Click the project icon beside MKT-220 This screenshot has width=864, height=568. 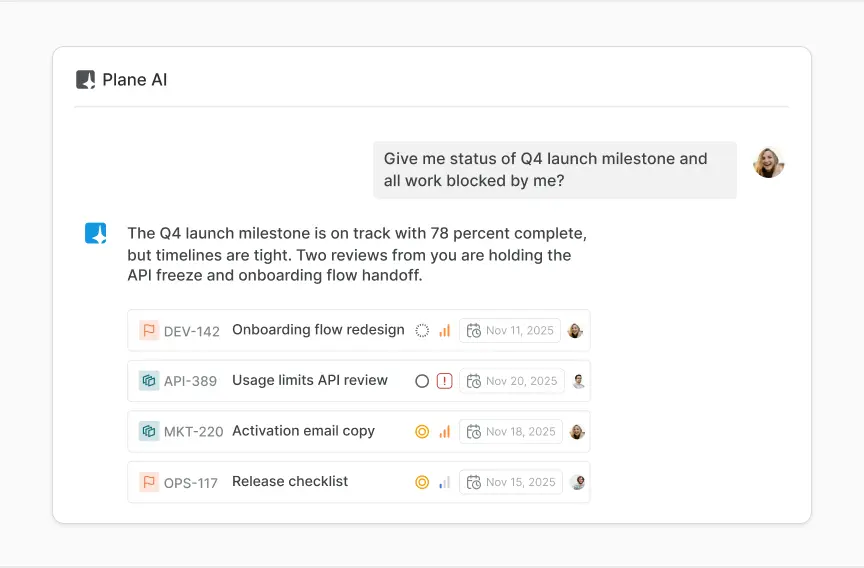coord(149,431)
